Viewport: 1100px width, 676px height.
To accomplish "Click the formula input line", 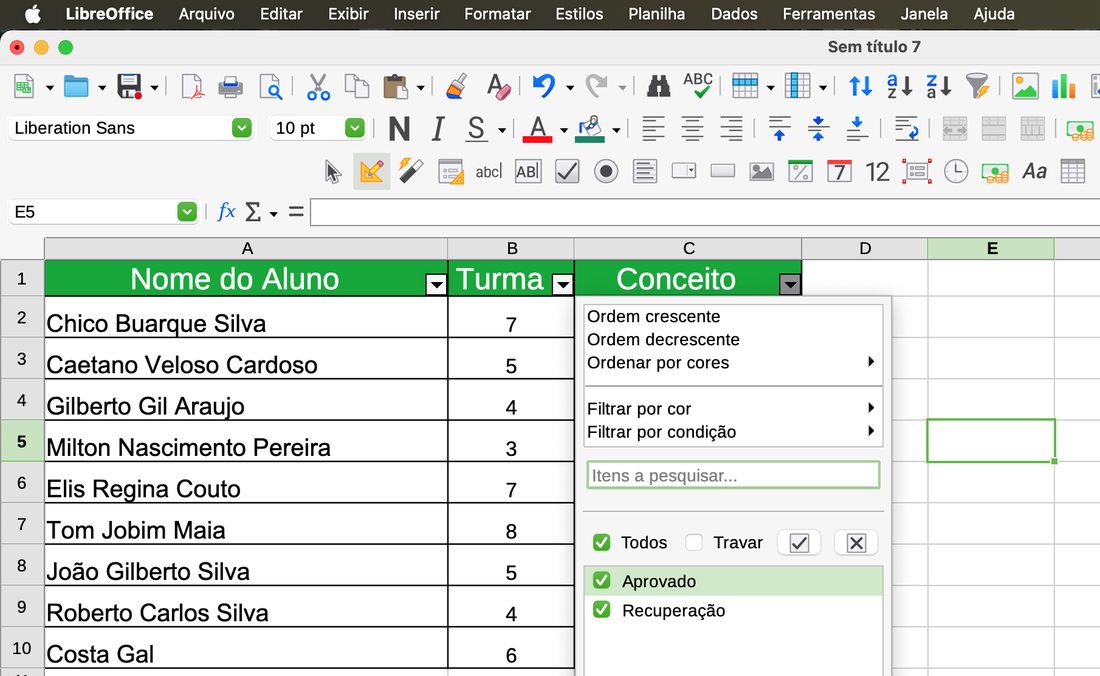I will pos(705,212).
